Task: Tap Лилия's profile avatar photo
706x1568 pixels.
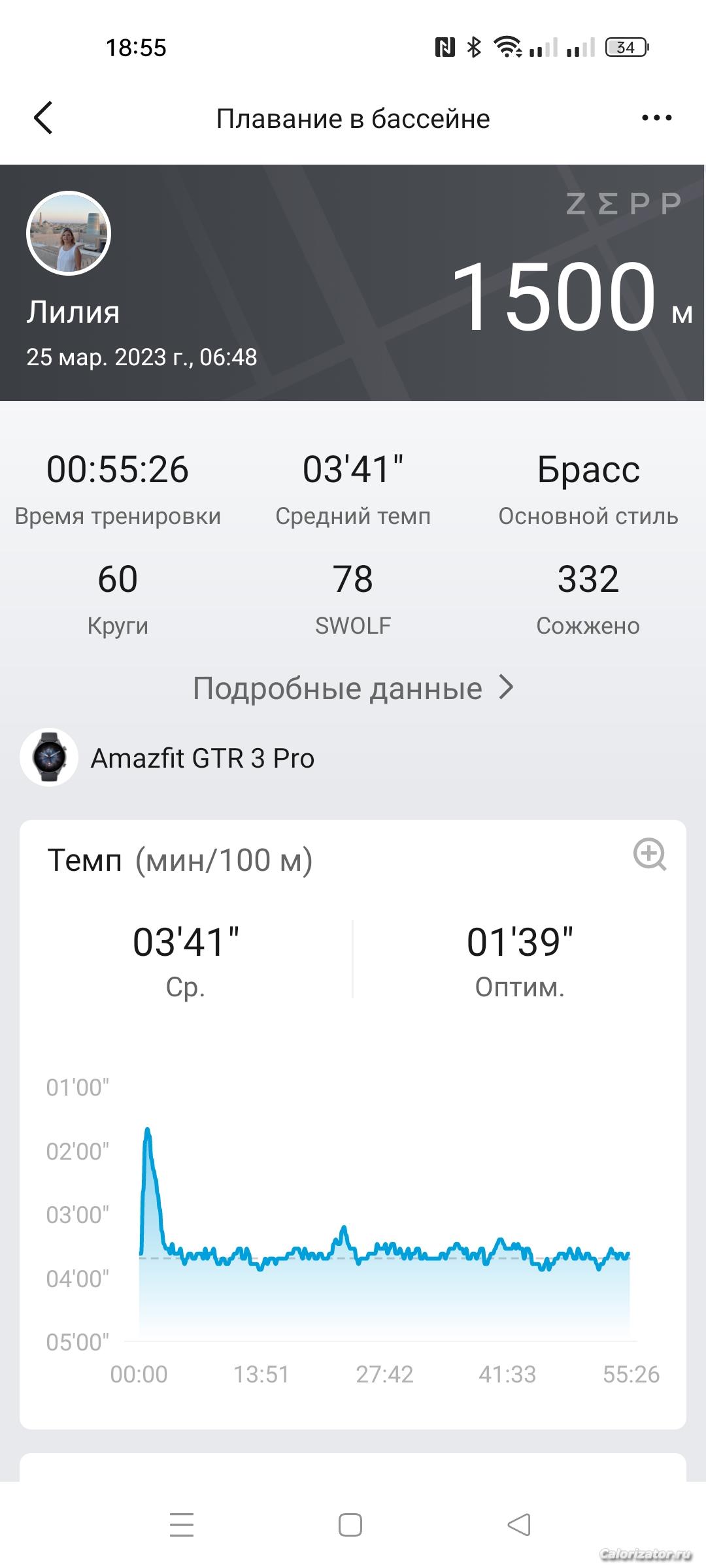Action: point(69,233)
